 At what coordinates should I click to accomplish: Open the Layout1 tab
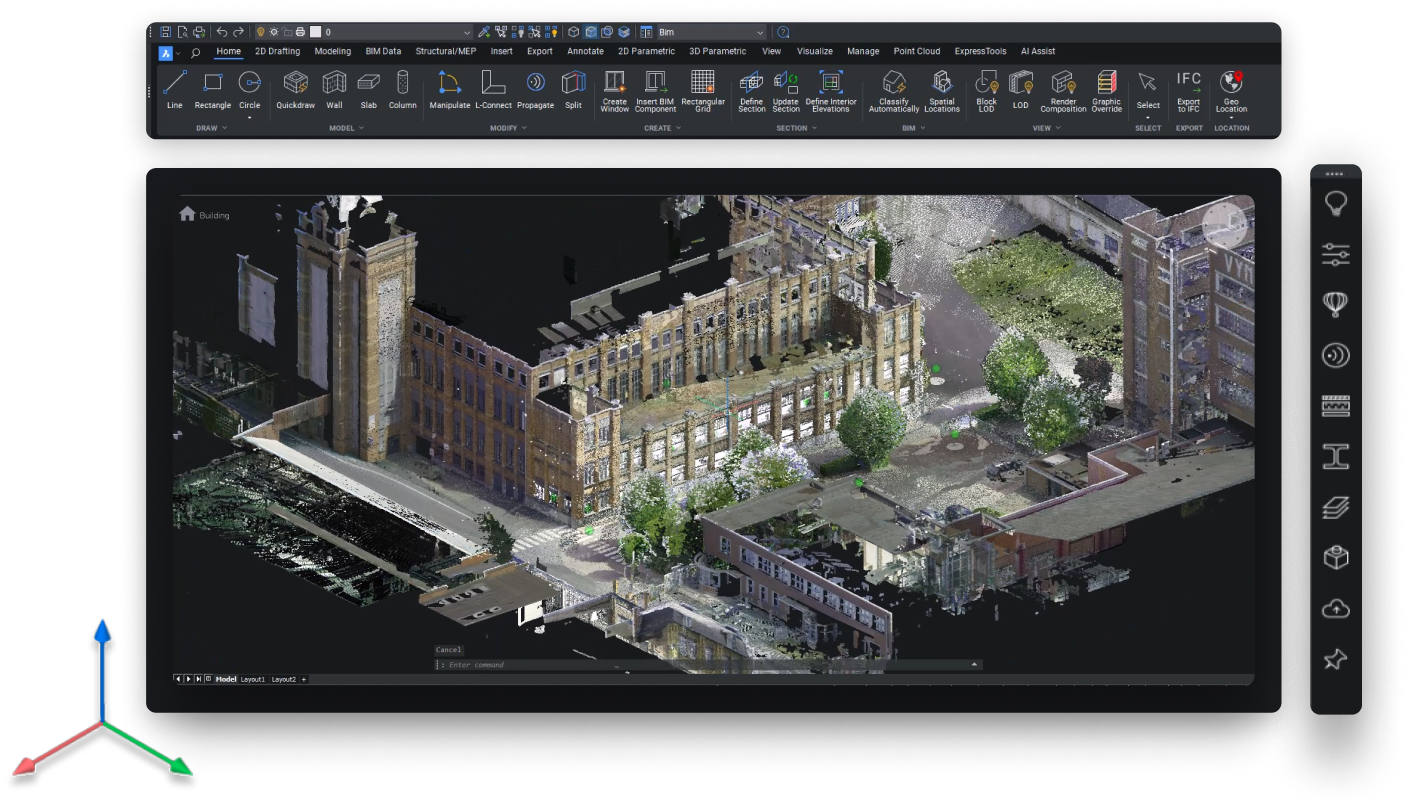coord(253,679)
